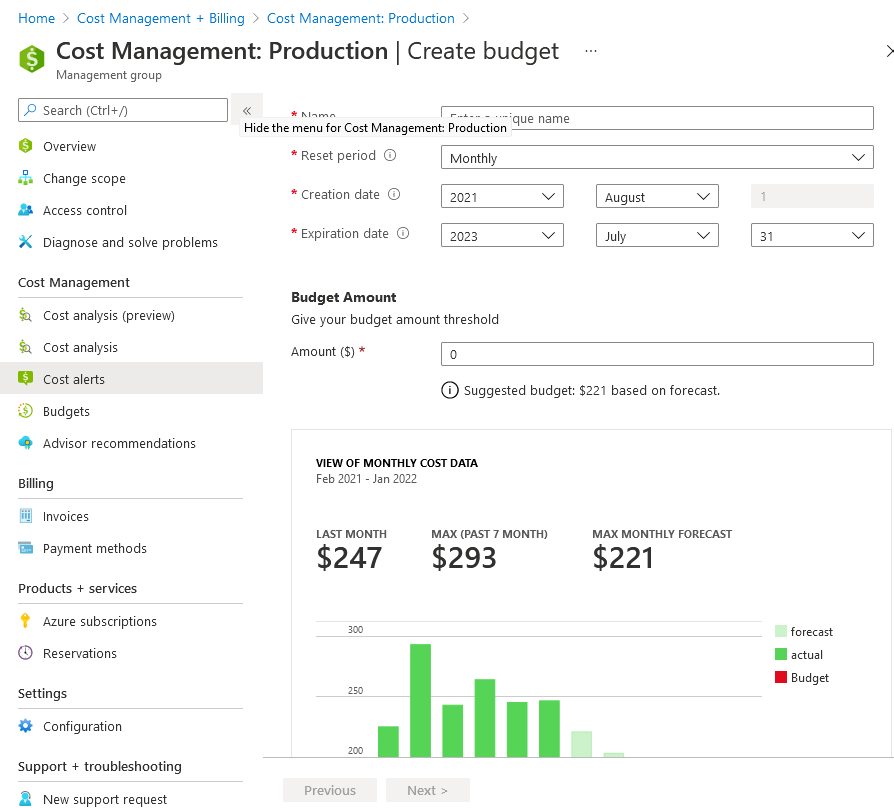This screenshot has height=808, width=894.
Task: Open the Reset period dropdown
Action: pos(655,157)
